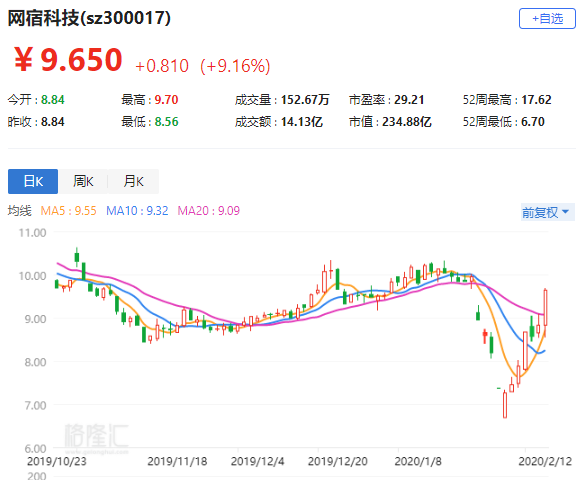582x480 pixels.
Task: Open the 前复权 adjustment dropdown
Action: click(x=547, y=212)
